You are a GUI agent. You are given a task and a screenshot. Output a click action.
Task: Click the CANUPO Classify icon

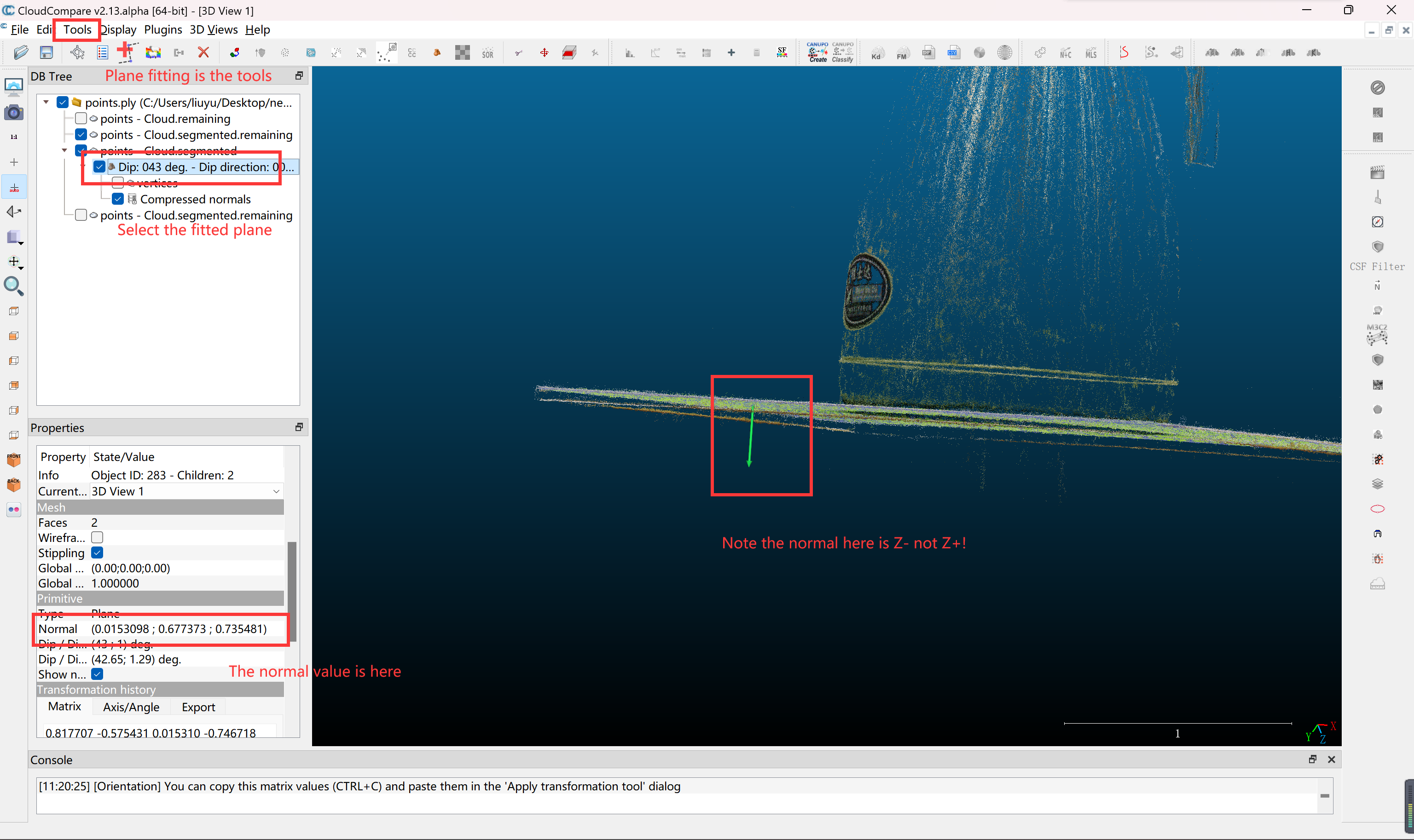842,52
